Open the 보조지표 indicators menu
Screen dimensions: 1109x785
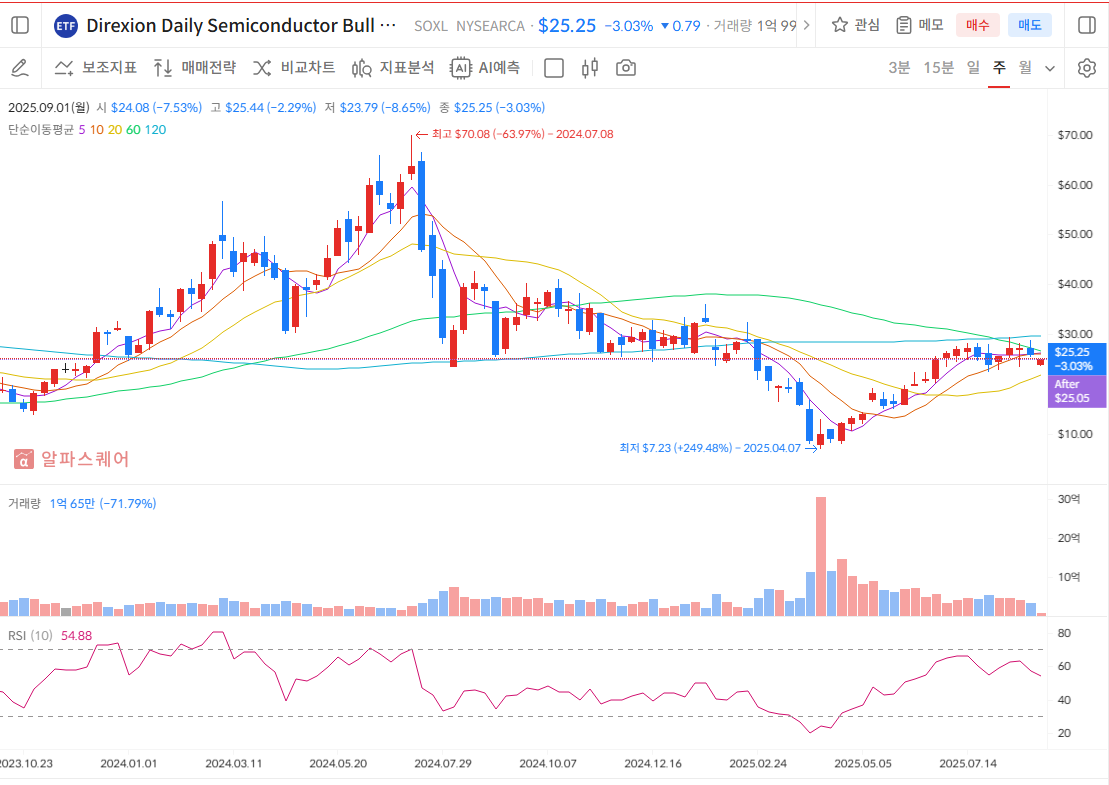pyautogui.click(x=95, y=68)
